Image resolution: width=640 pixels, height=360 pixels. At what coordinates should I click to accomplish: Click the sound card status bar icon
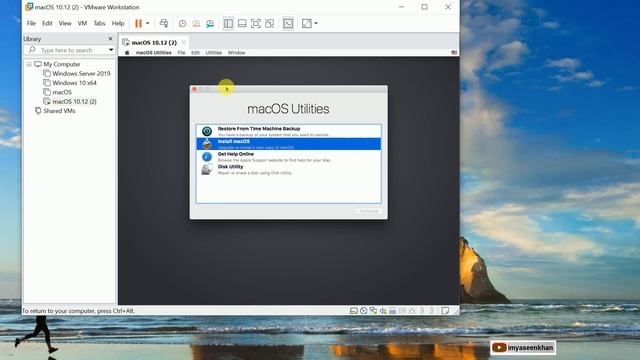(x=383, y=311)
